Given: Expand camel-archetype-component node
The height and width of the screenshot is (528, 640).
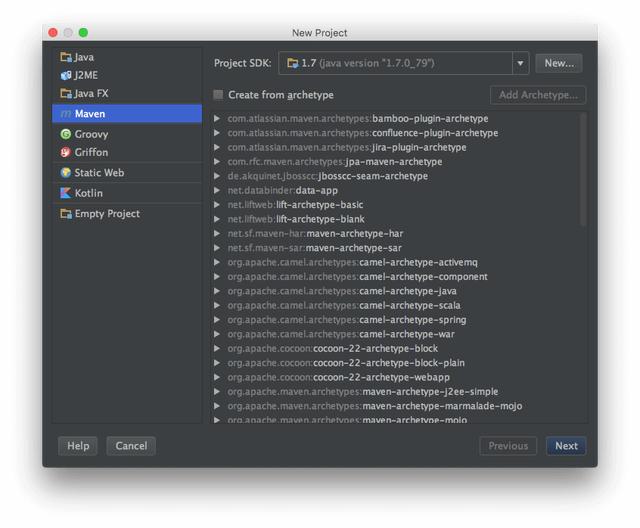Looking at the screenshot, I should (217, 277).
